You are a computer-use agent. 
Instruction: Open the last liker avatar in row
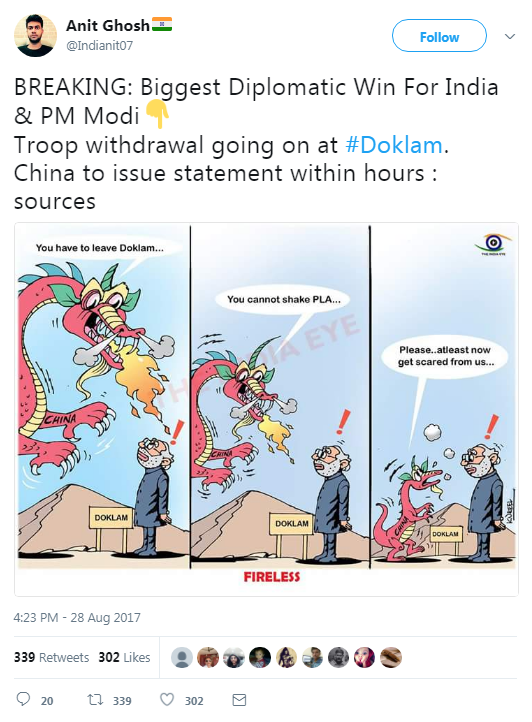(391, 657)
